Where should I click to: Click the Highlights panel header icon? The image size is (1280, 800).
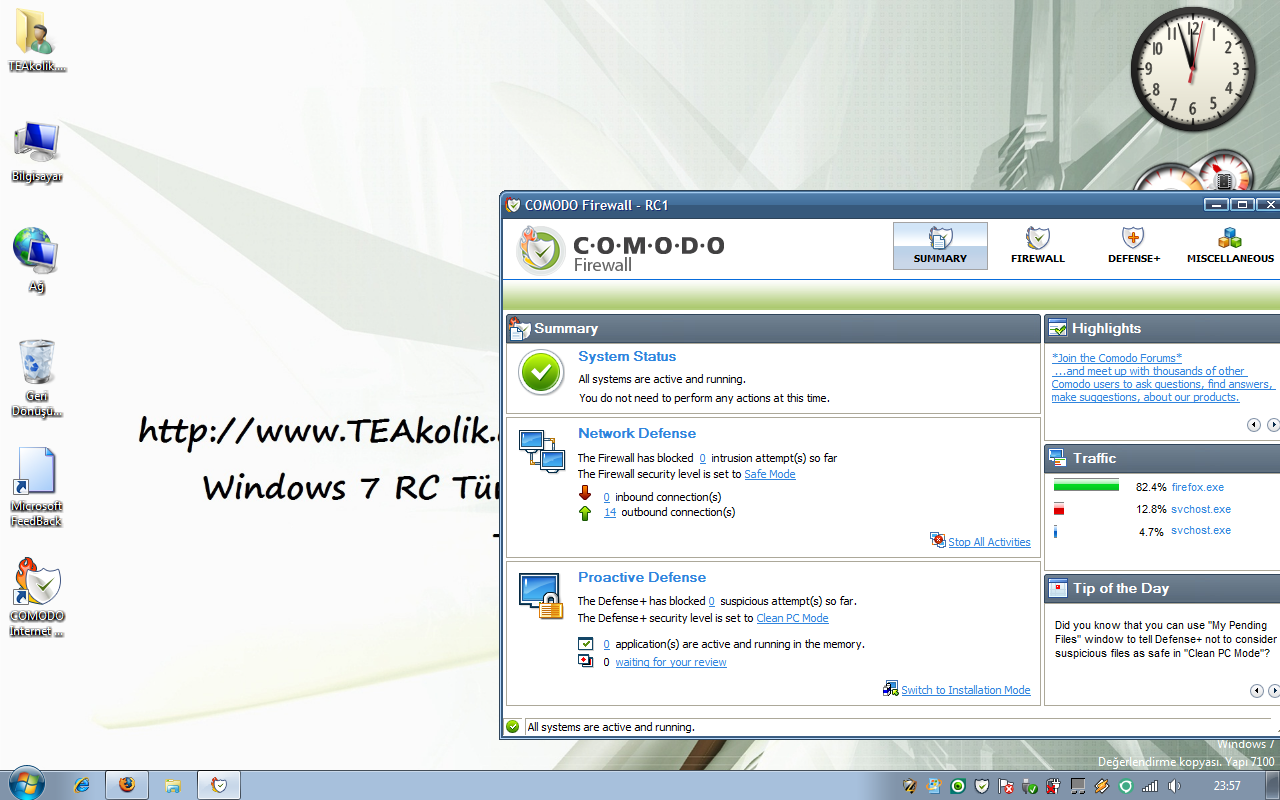tap(1057, 328)
